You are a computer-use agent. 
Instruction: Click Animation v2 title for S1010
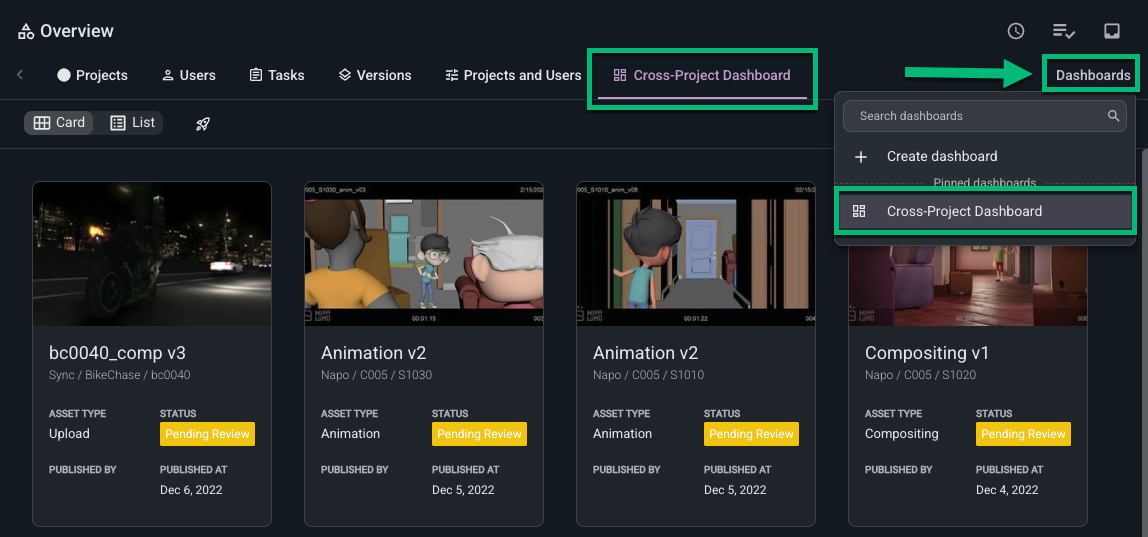tap(645, 352)
